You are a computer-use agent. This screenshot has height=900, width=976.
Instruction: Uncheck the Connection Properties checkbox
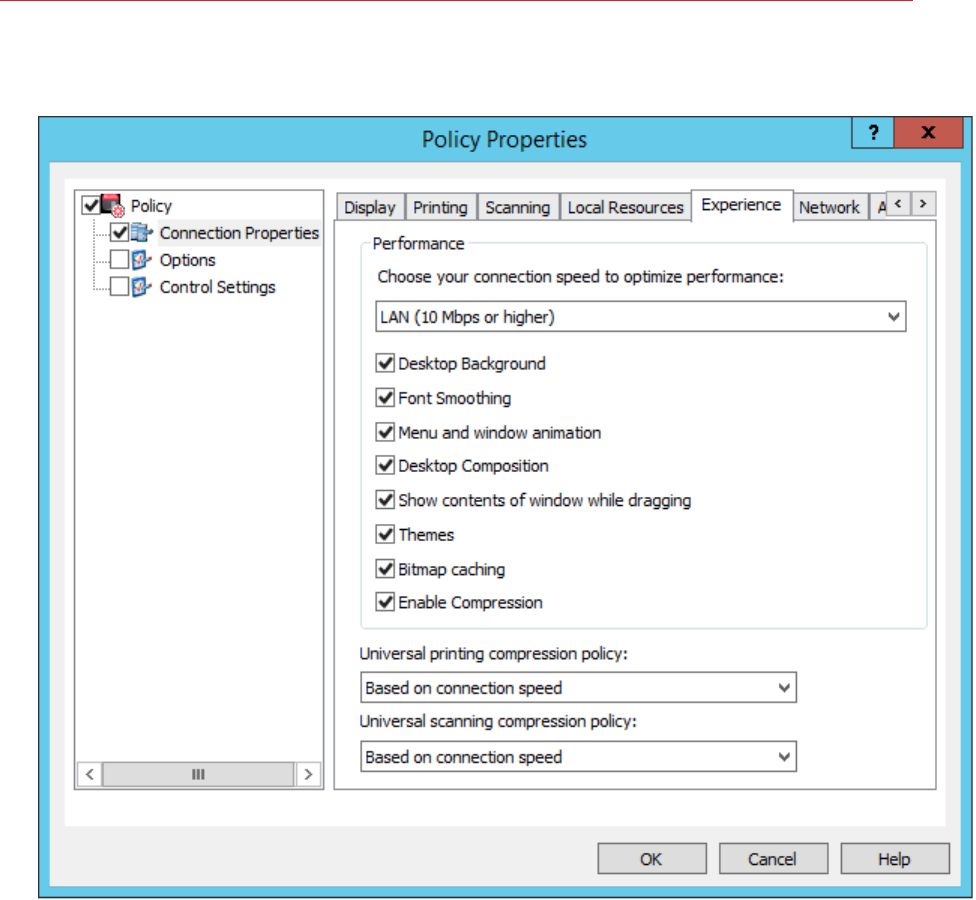click(x=120, y=233)
